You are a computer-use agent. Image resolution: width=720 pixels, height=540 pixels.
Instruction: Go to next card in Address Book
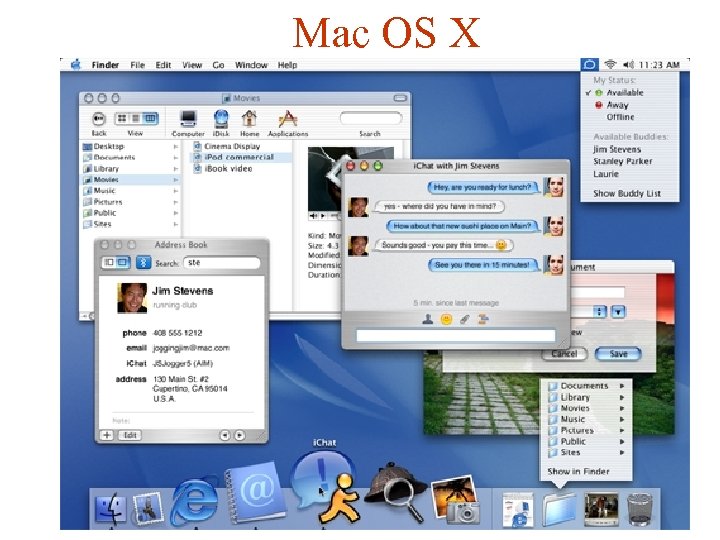pos(240,435)
